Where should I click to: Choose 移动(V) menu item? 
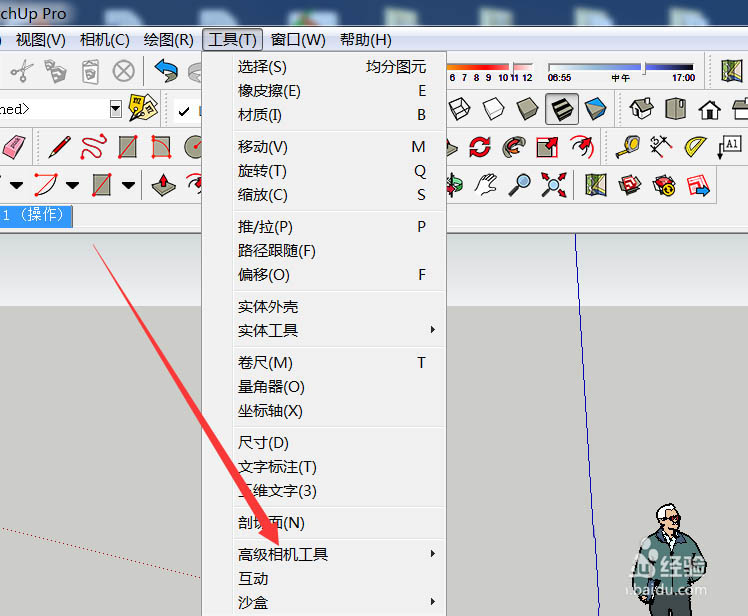click(x=341, y=146)
